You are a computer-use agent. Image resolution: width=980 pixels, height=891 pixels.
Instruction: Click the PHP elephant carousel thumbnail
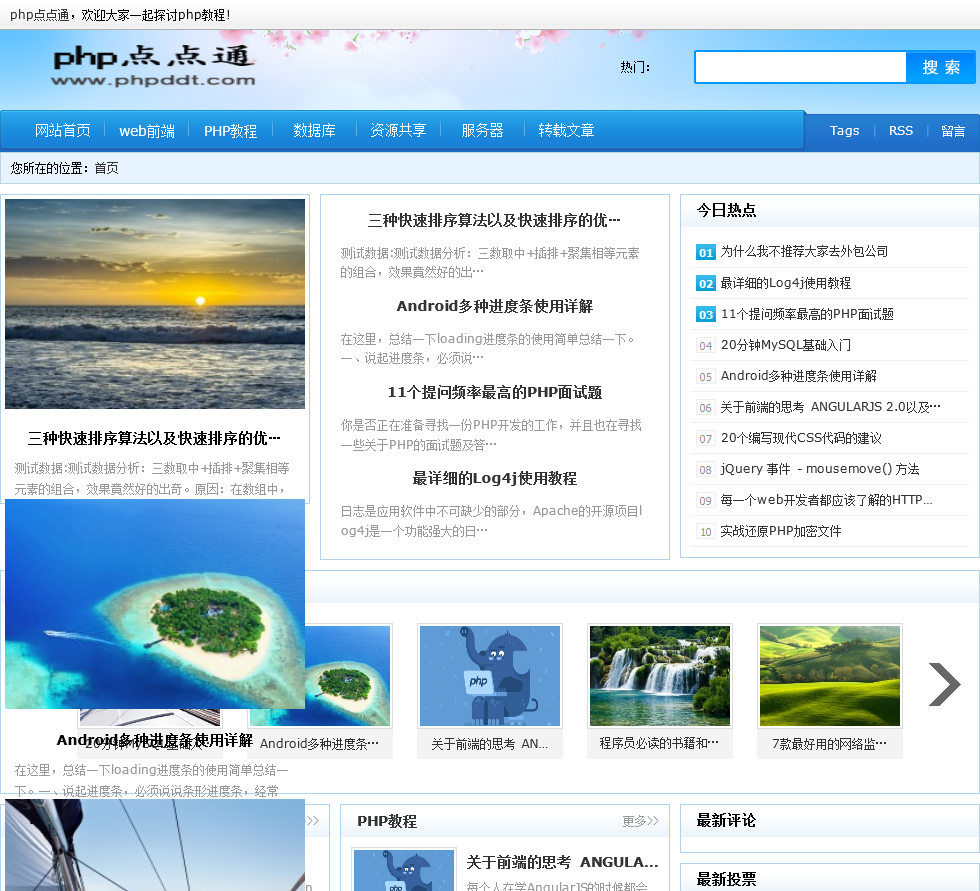coord(490,675)
